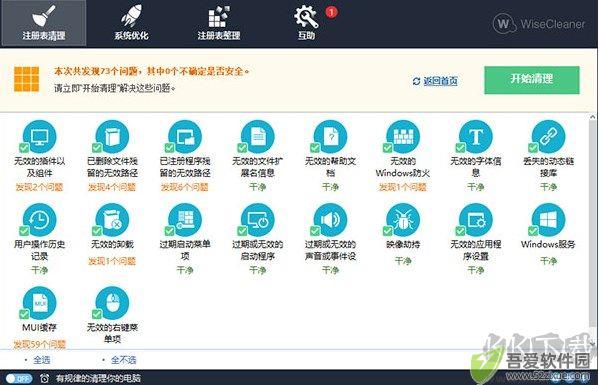Image resolution: width=599 pixels, height=385 pixels.
Task: Click the scrollbar up arrow
Action: point(593,117)
